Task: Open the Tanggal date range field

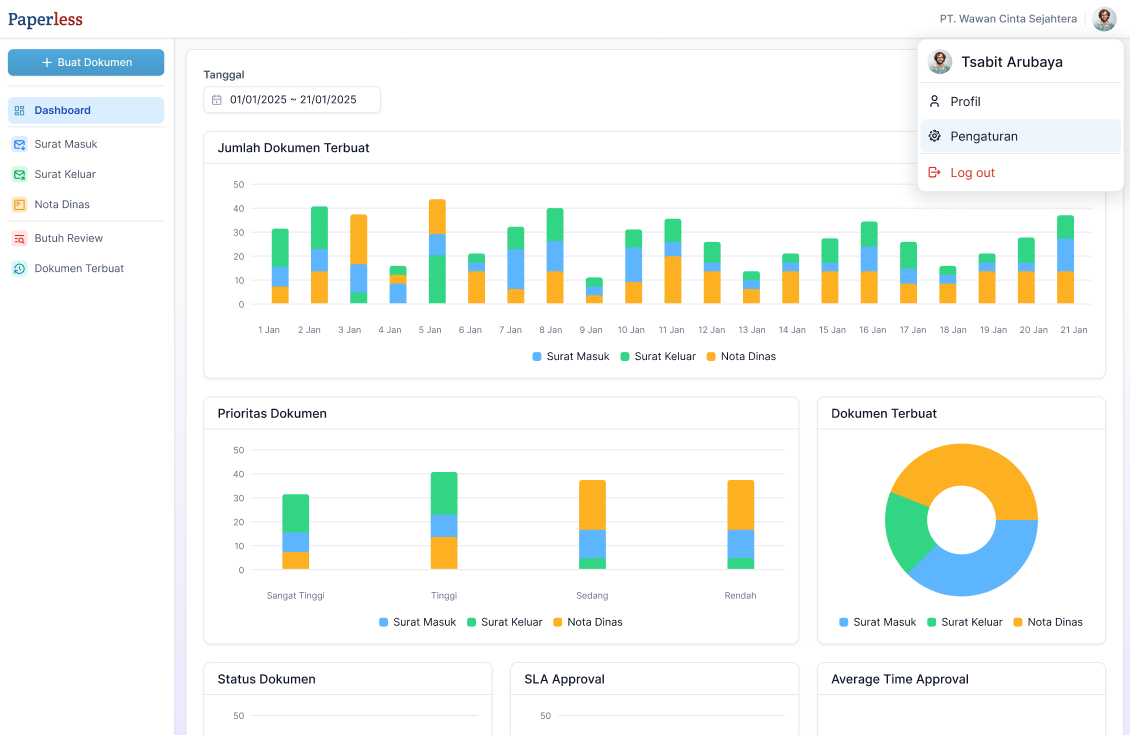Action: tap(292, 100)
